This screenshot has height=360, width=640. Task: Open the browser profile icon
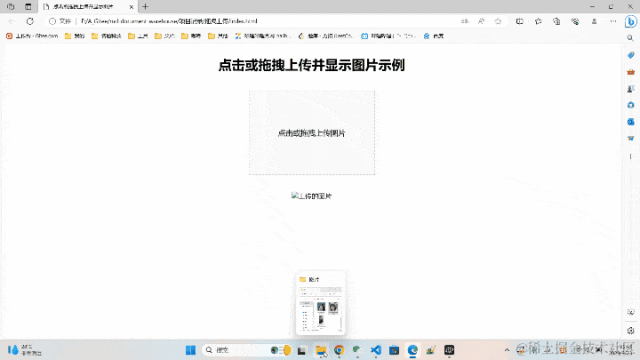[594, 21]
